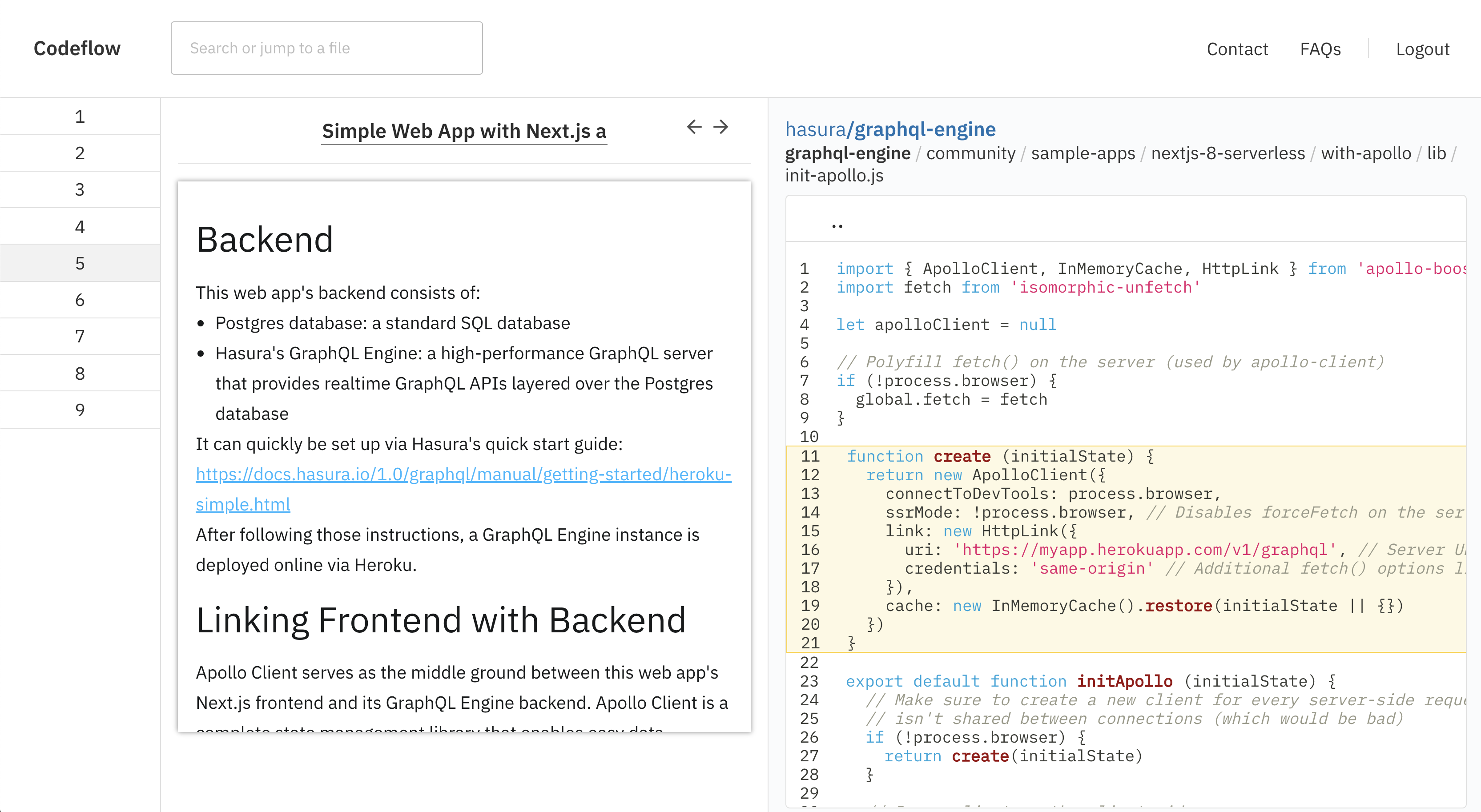Viewport: 1481px width, 812px height.
Task: Go to step 1 in sidebar
Action: click(x=80, y=117)
